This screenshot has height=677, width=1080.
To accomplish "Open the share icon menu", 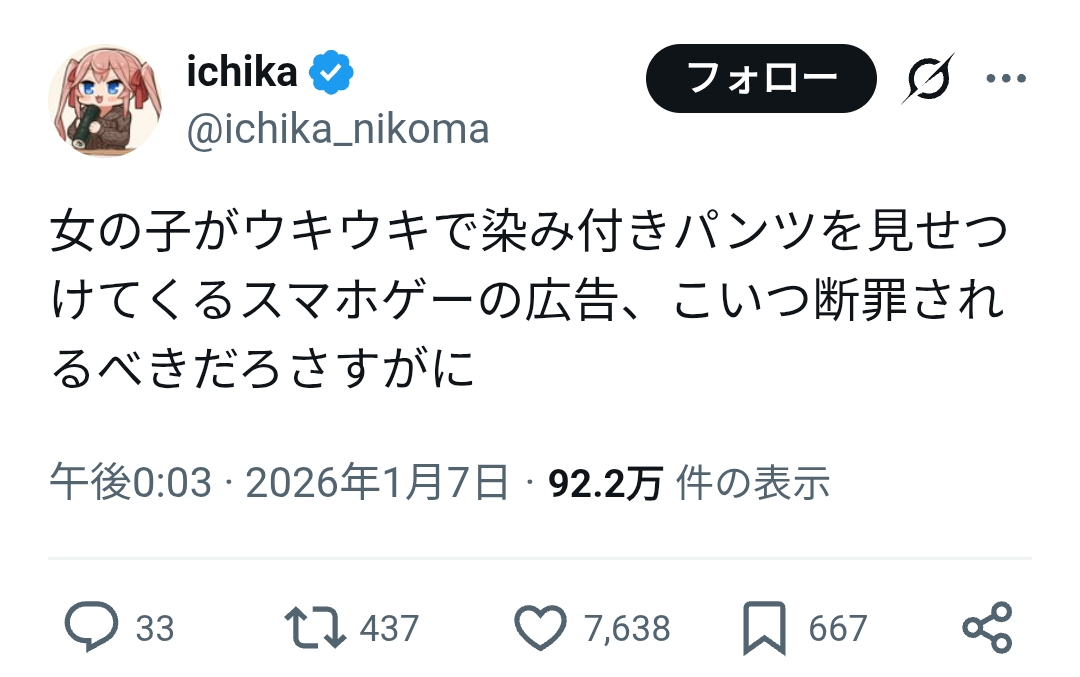I will (x=987, y=627).
